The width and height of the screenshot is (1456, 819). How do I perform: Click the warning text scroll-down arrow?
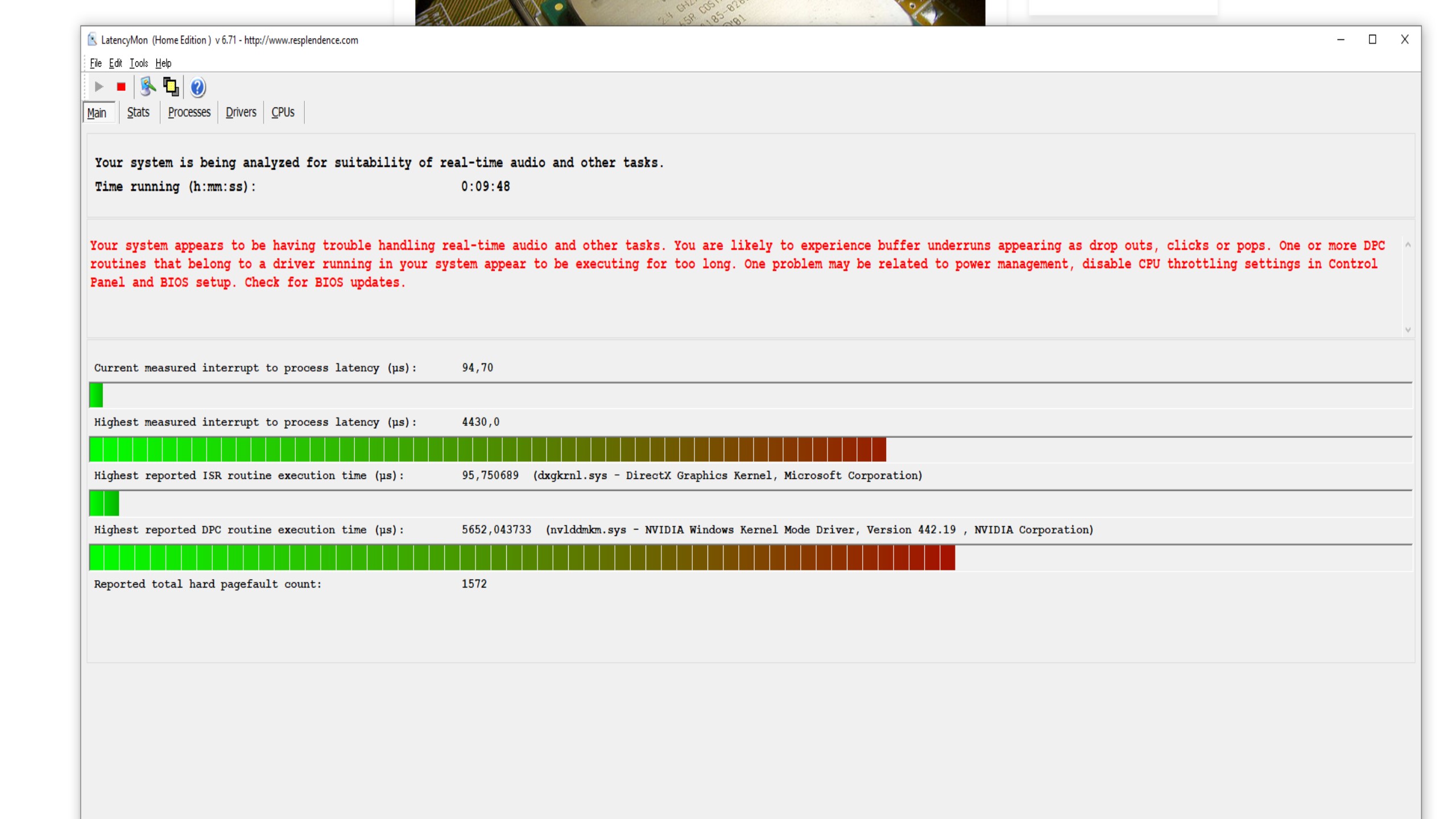[1408, 330]
